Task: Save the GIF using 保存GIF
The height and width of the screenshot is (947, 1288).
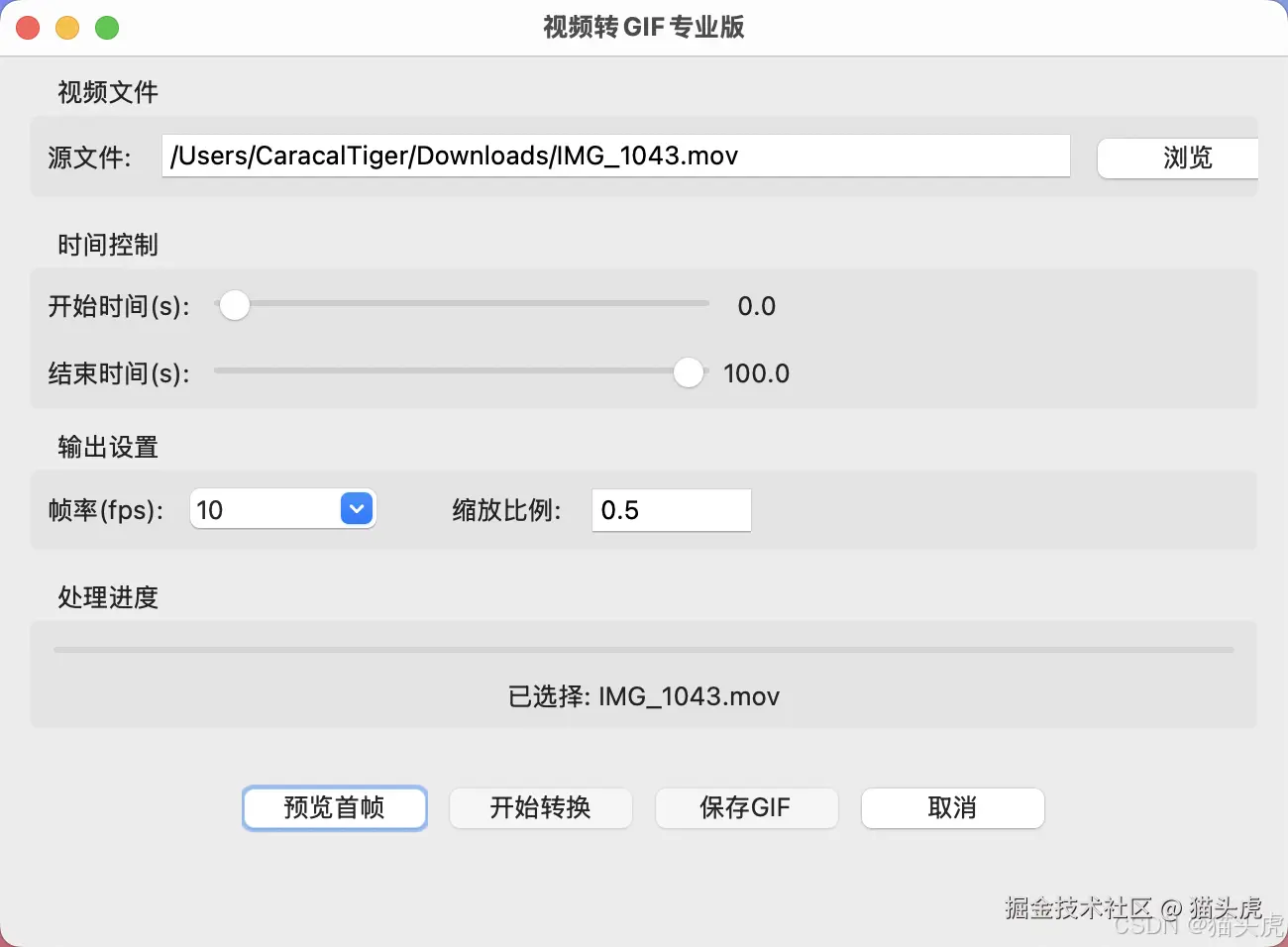Action: (746, 808)
